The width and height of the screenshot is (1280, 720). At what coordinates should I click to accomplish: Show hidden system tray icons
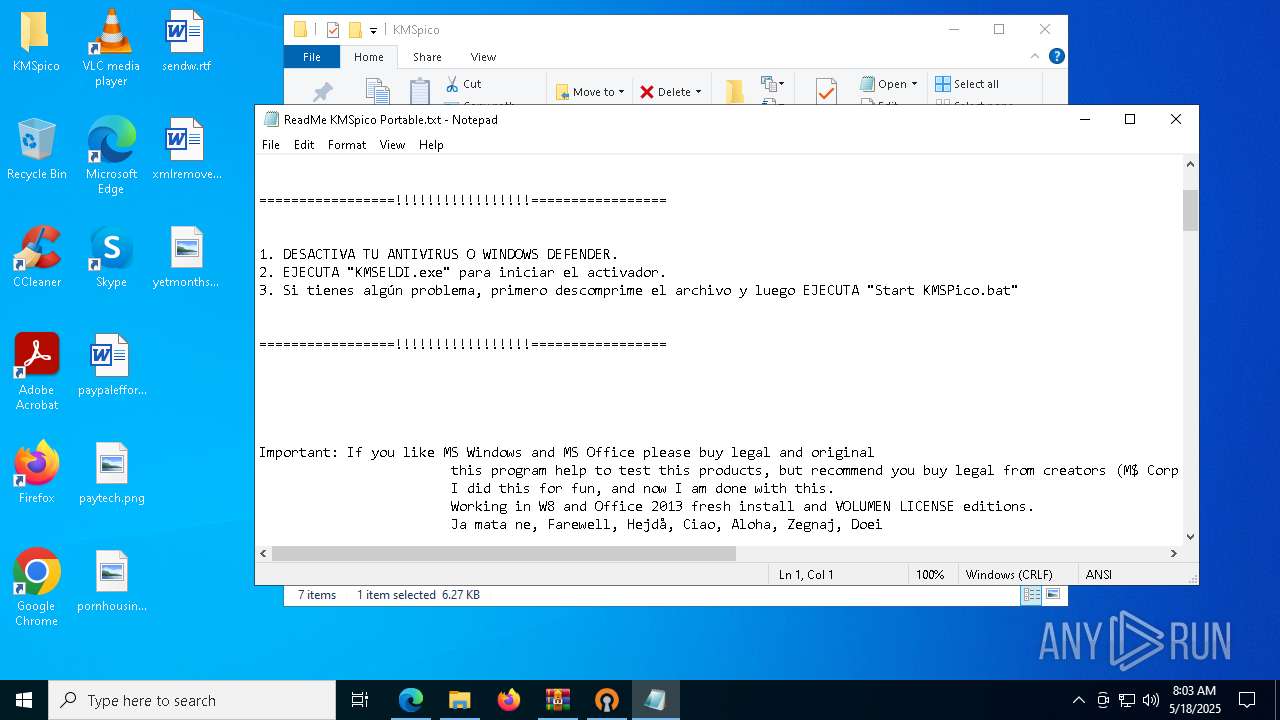point(1078,700)
